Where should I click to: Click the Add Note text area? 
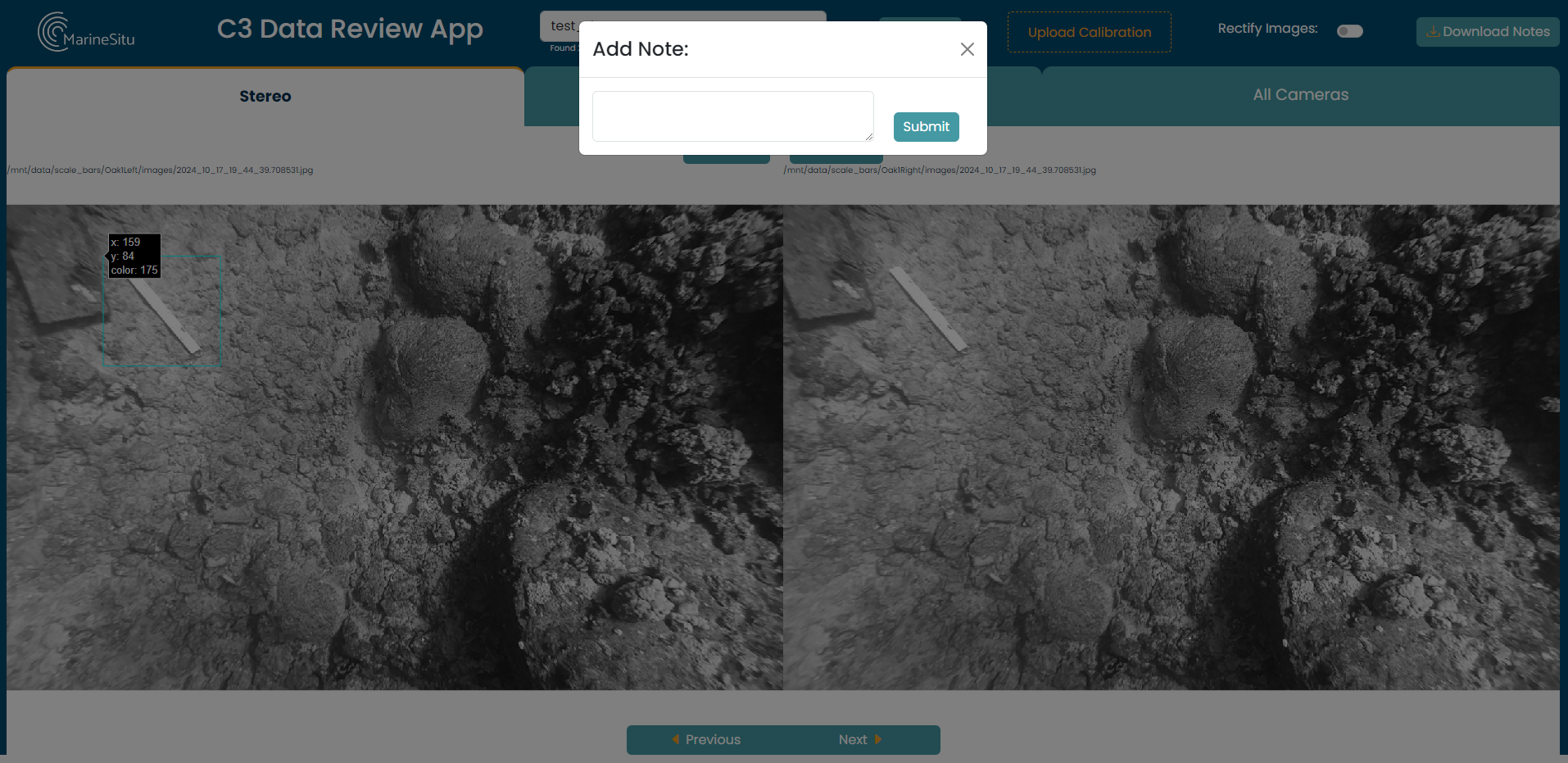(x=732, y=116)
